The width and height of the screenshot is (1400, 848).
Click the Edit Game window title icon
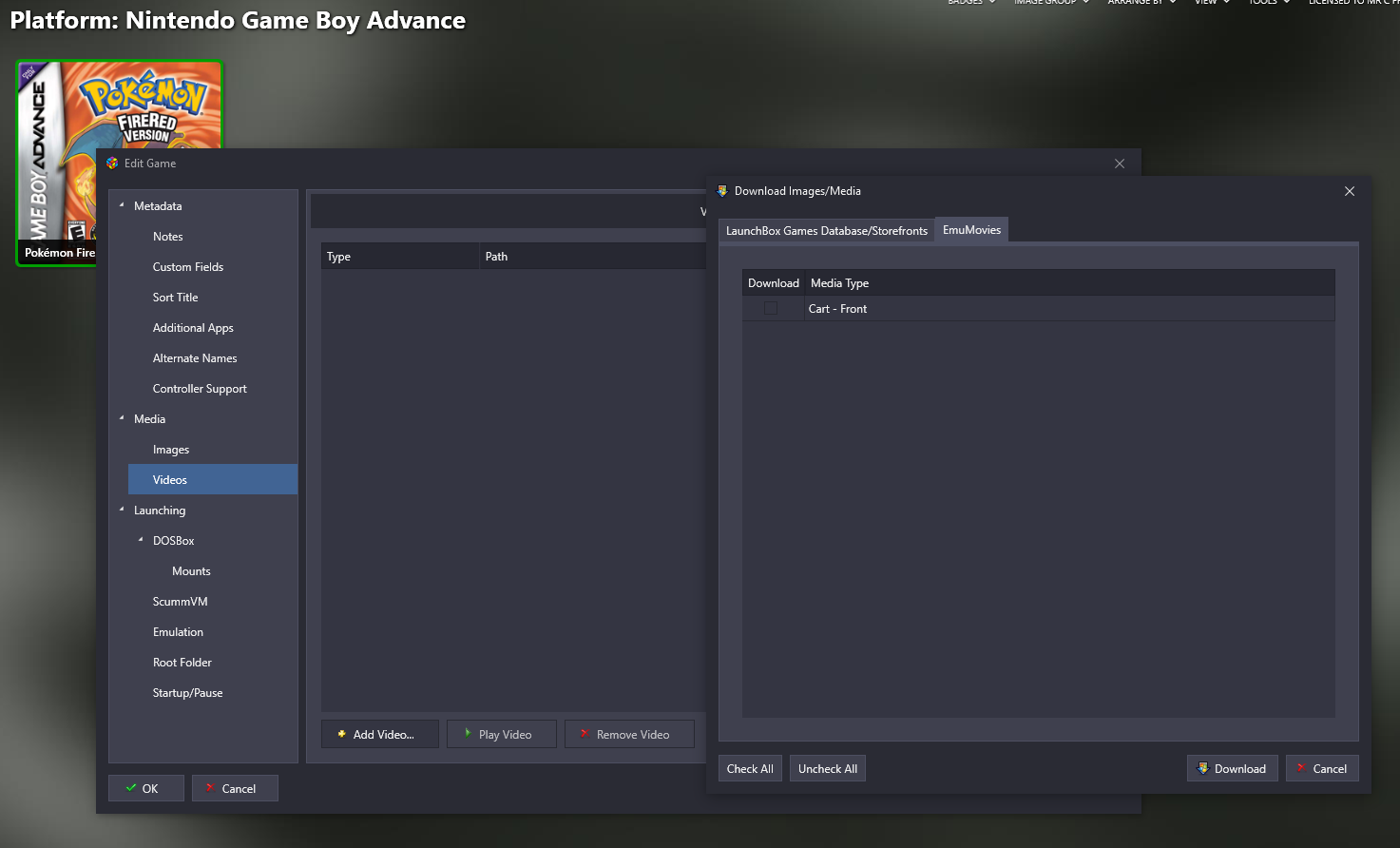pyautogui.click(x=112, y=164)
